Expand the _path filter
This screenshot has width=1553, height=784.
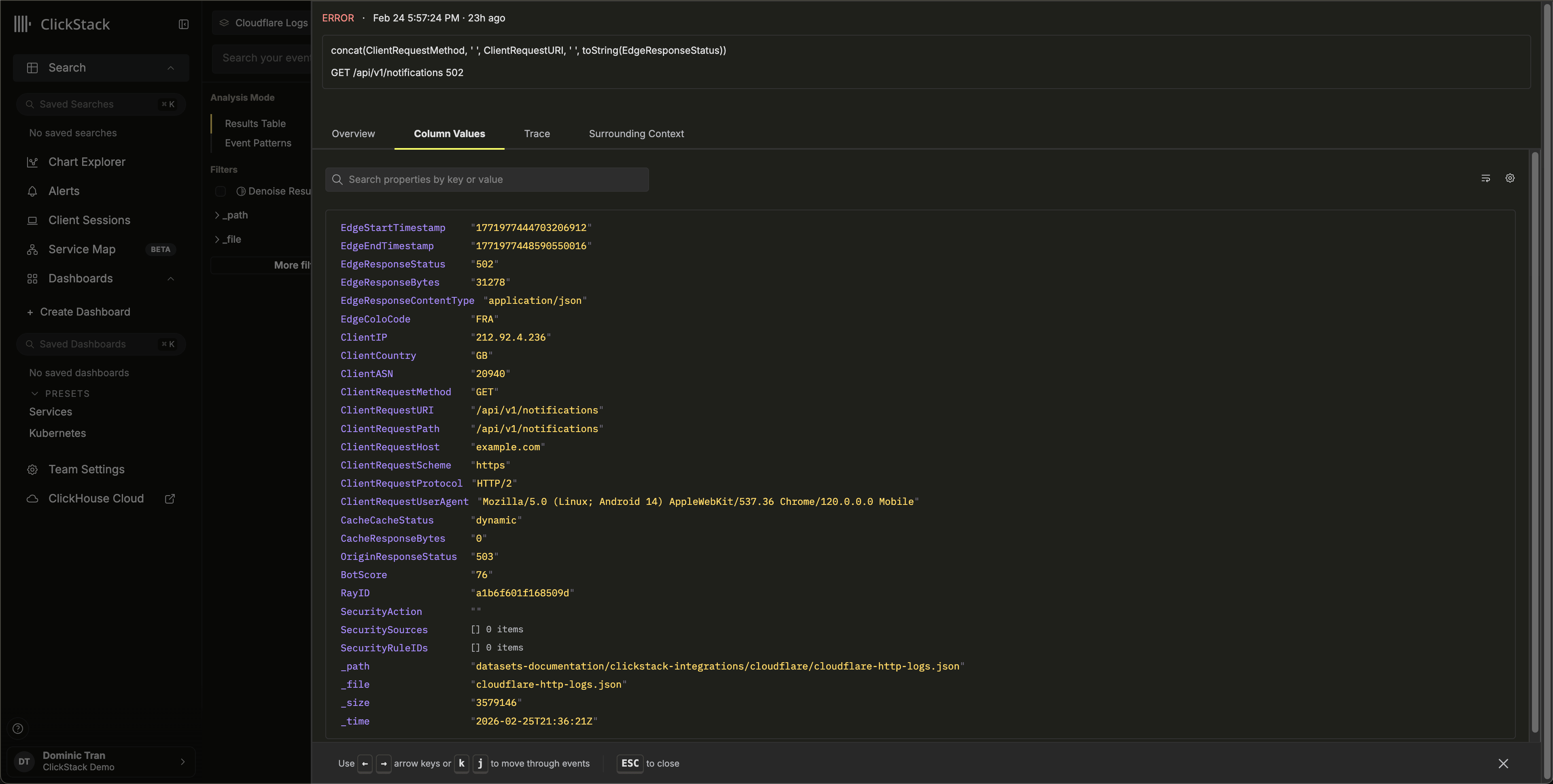pyautogui.click(x=217, y=215)
